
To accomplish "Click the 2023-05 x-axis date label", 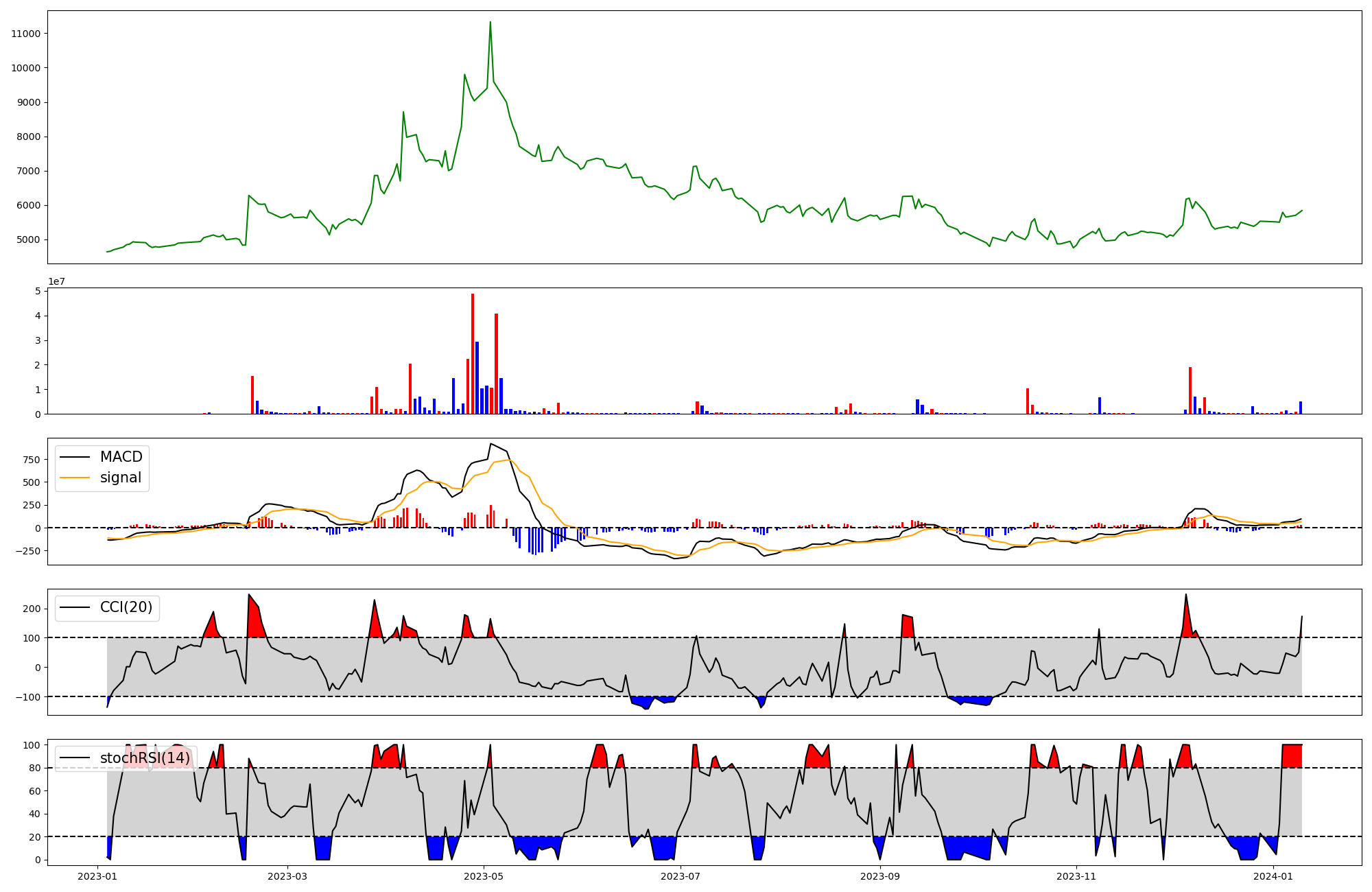I will [x=484, y=876].
